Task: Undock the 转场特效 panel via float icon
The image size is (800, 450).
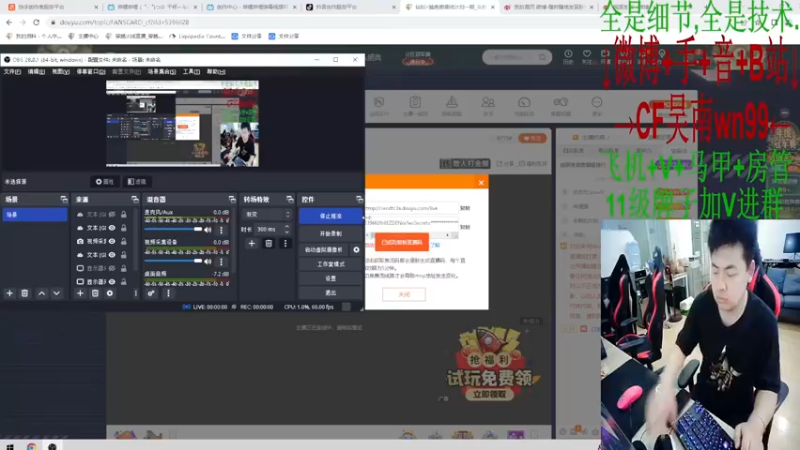Action: (x=290, y=199)
